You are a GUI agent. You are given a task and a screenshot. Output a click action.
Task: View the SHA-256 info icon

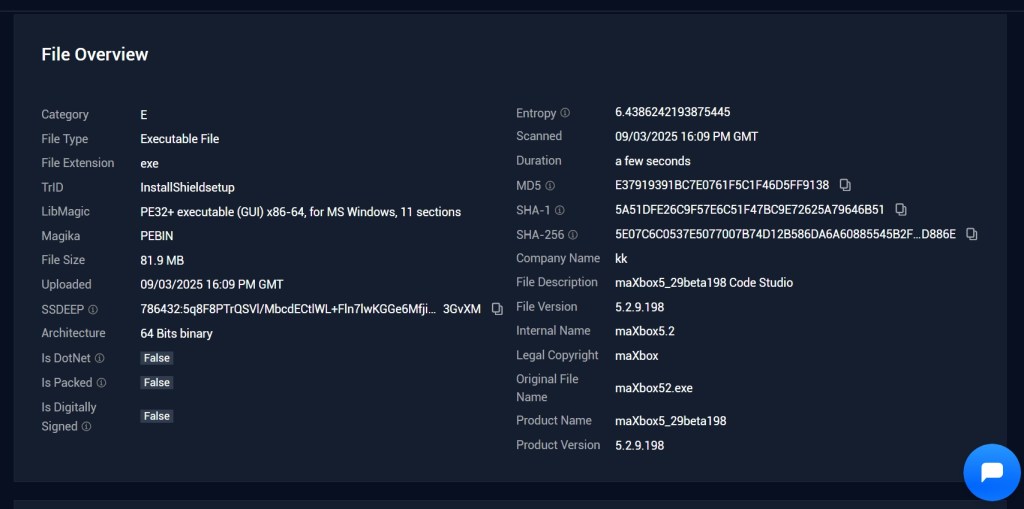pyautogui.click(x=572, y=235)
